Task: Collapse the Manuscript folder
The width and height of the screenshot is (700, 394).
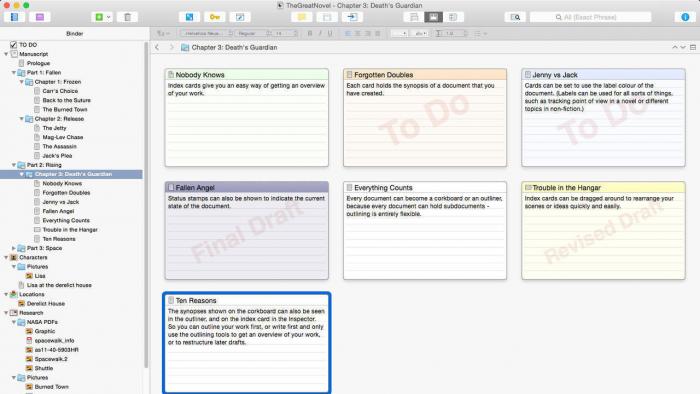Action: coord(6,54)
